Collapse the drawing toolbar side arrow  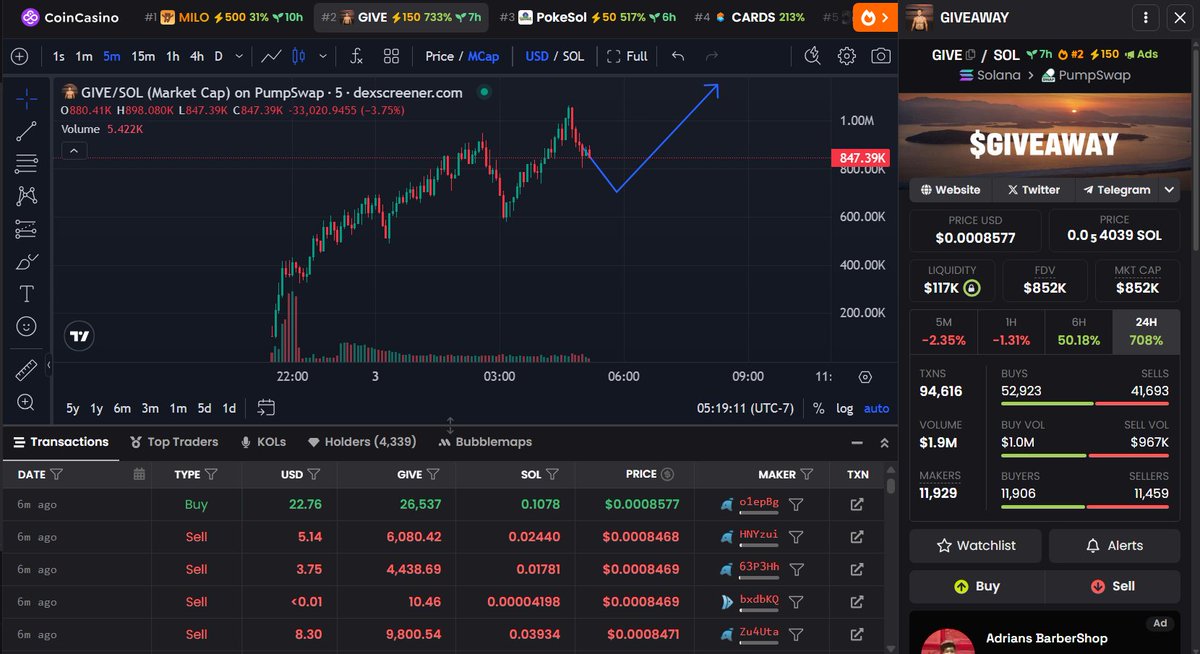coord(49,365)
